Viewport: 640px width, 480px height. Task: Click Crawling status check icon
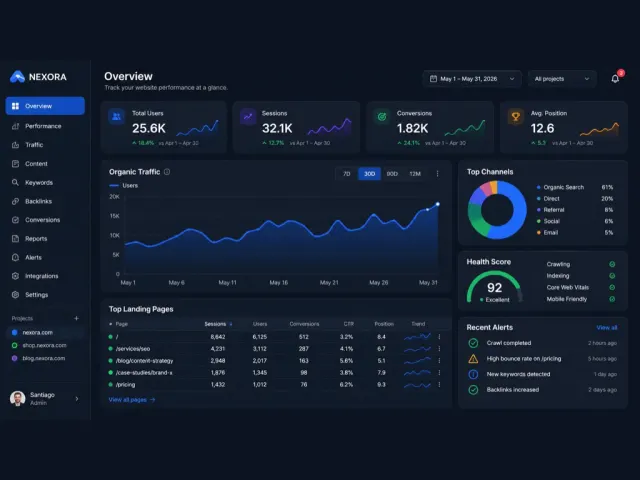click(612, 264)
